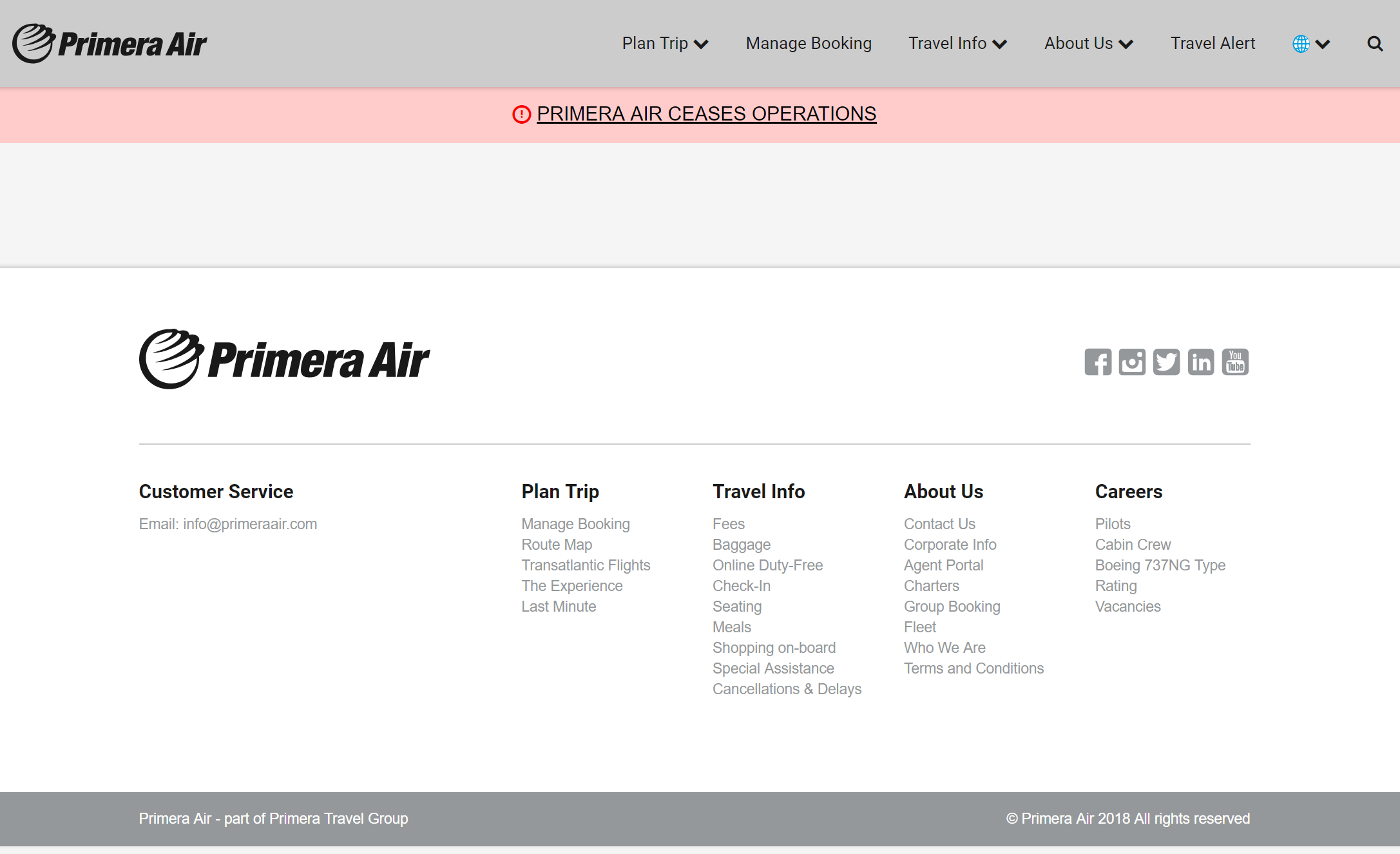Click the Primera Air header logo
Viewport: 1400px width, 854px height.
click(110, 44)
